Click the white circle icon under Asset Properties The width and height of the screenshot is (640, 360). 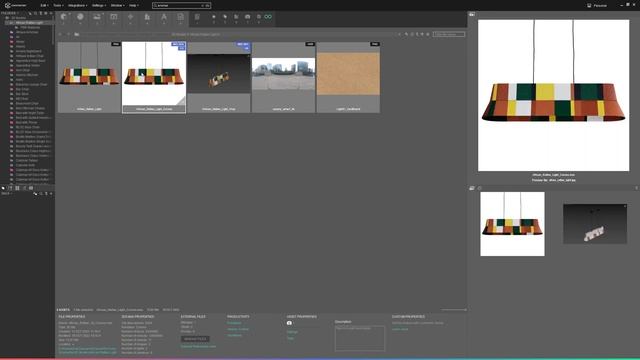pyautogui.click(x=289, y=323)
